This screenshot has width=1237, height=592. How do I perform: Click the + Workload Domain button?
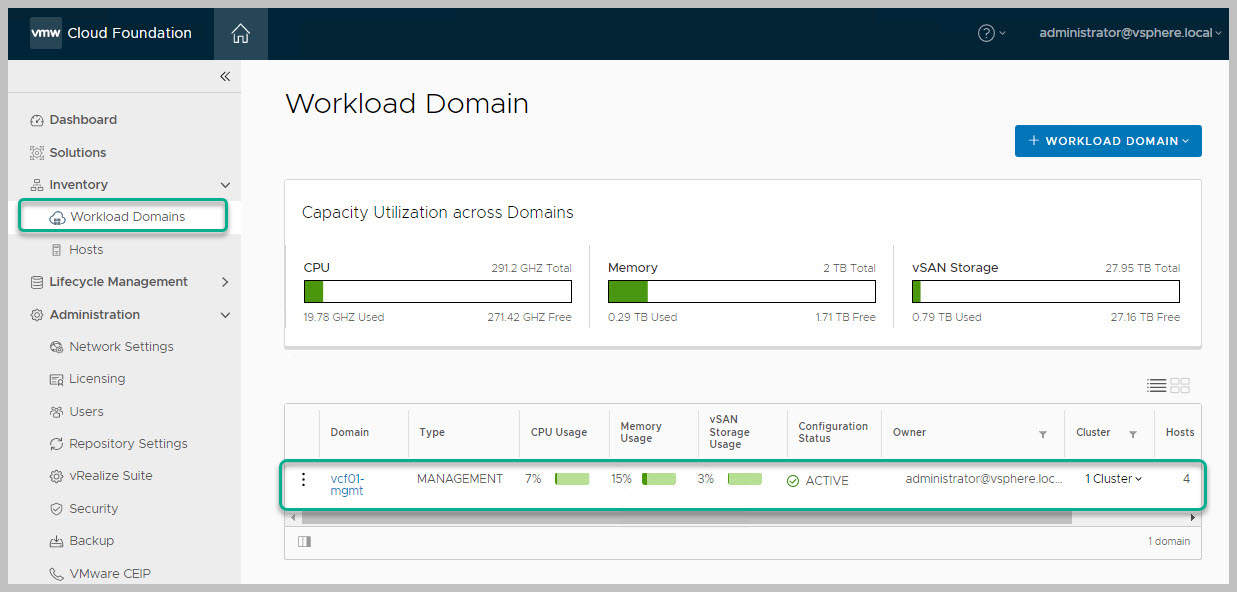coord(1108,141)
